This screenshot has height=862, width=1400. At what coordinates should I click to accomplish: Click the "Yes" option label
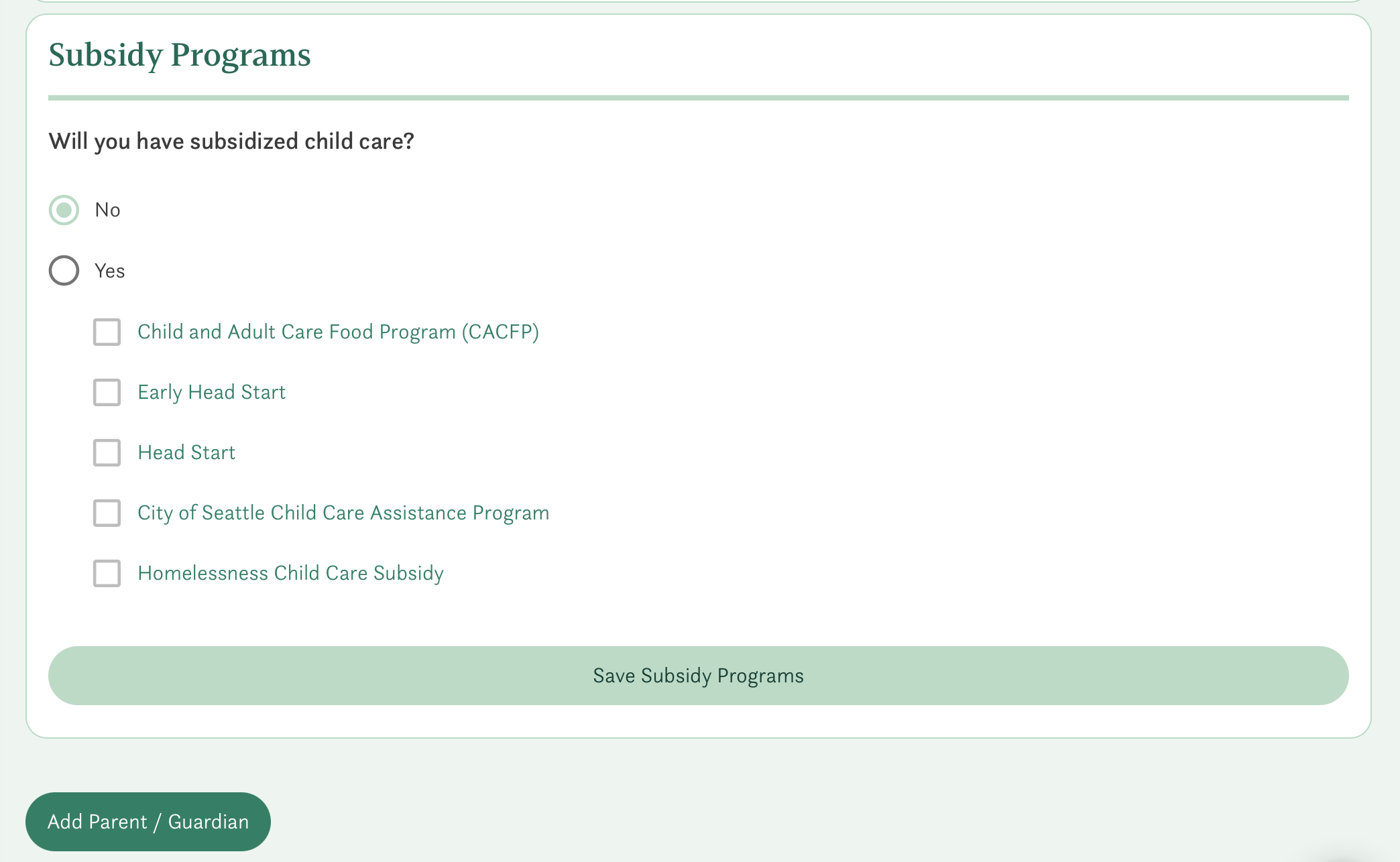[x=109, y=271]
